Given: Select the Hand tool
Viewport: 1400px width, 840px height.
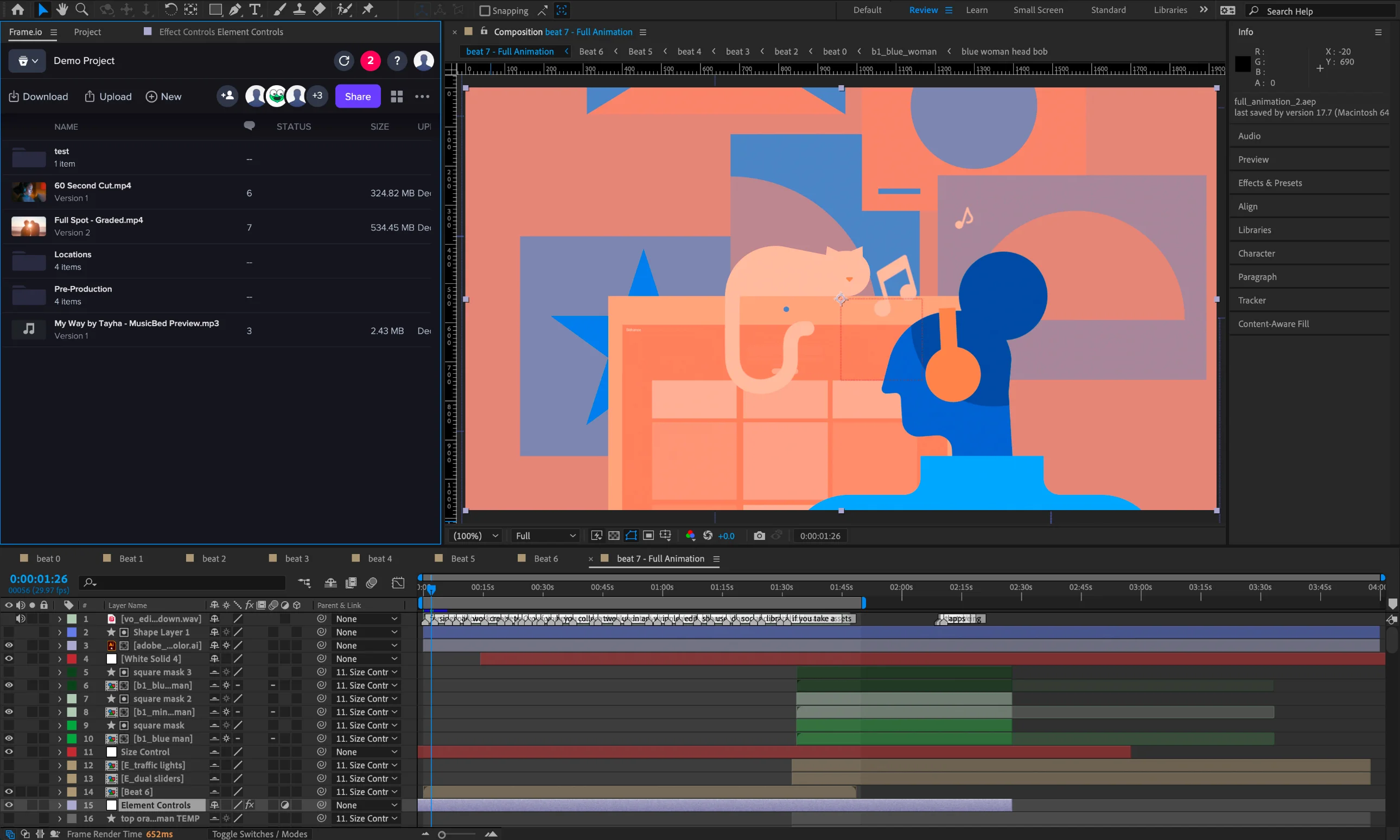Looking at the screenshot, I should 62,10.
